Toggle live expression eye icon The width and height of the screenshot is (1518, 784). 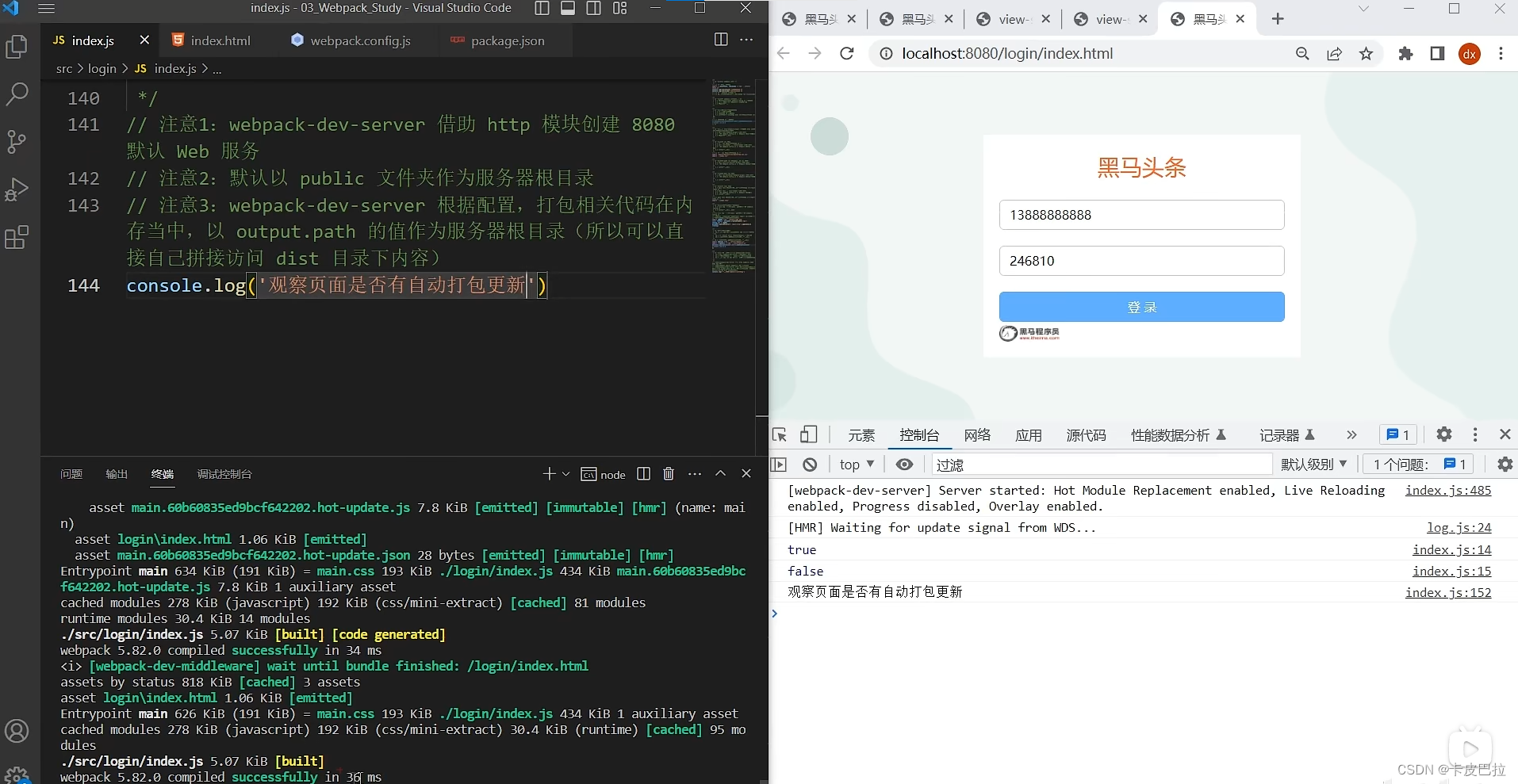pos(904,465)
